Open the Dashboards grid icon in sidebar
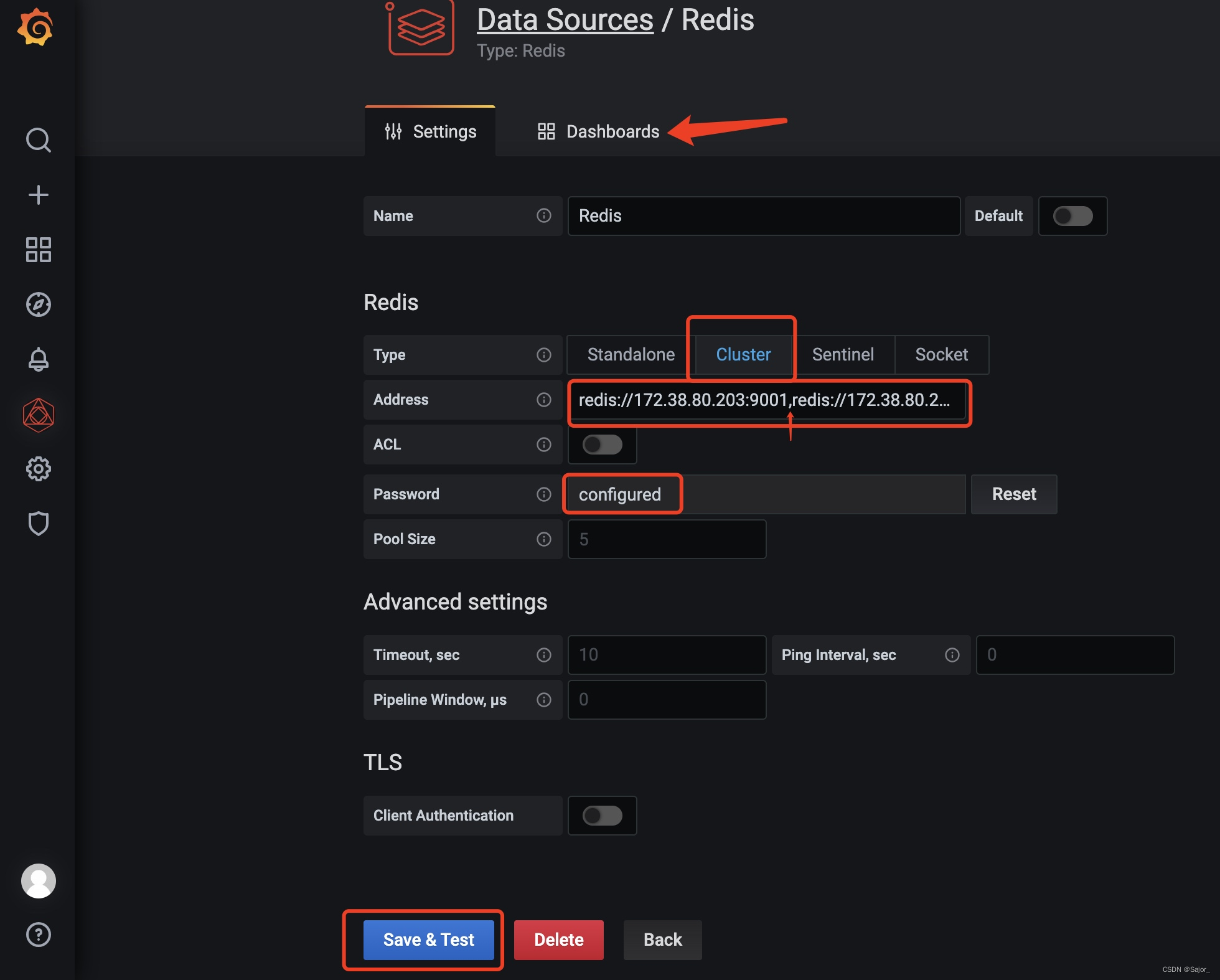The image size is (1220, 980). point(38,250)
